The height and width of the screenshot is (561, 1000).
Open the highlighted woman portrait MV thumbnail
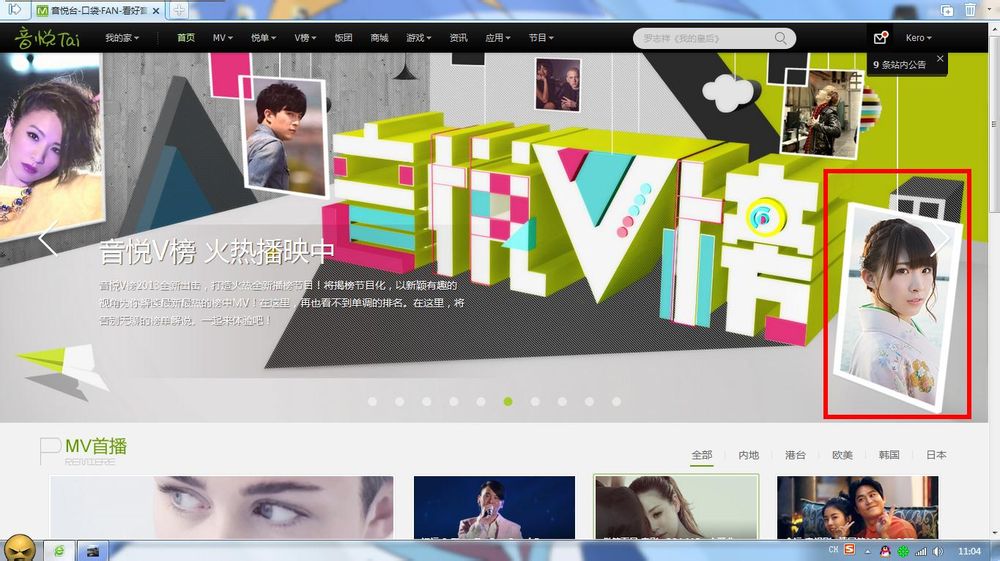[676, 508]
